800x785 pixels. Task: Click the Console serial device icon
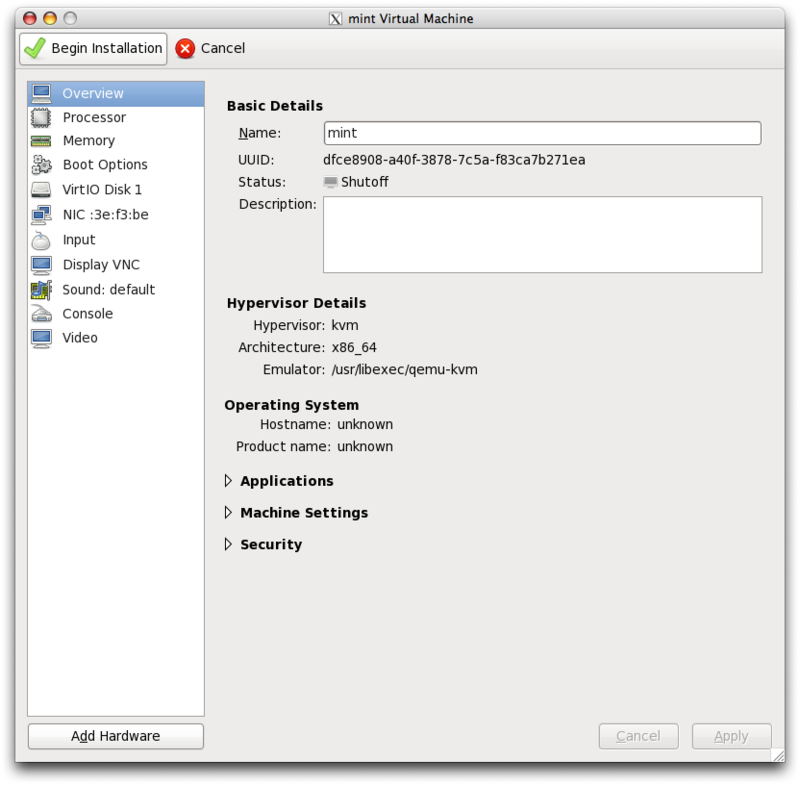coord(41,314)
